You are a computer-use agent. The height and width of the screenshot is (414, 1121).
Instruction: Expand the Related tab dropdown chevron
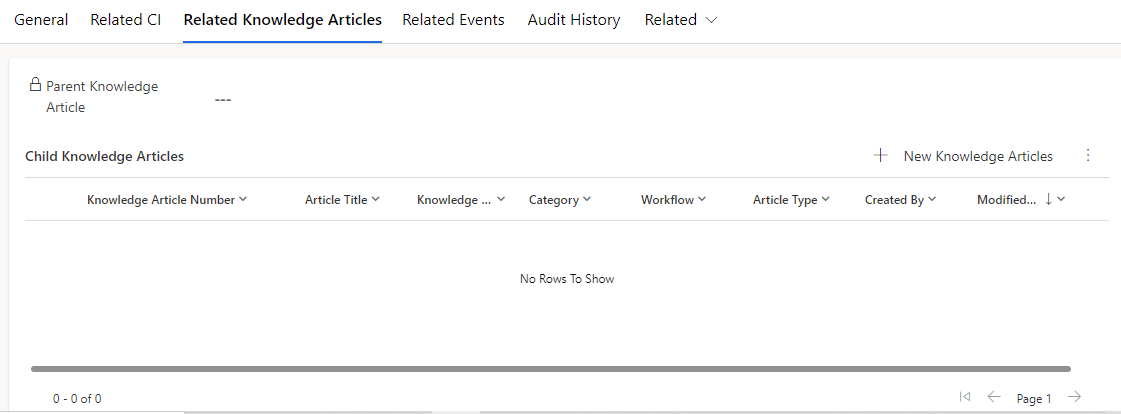coord(711,21)
